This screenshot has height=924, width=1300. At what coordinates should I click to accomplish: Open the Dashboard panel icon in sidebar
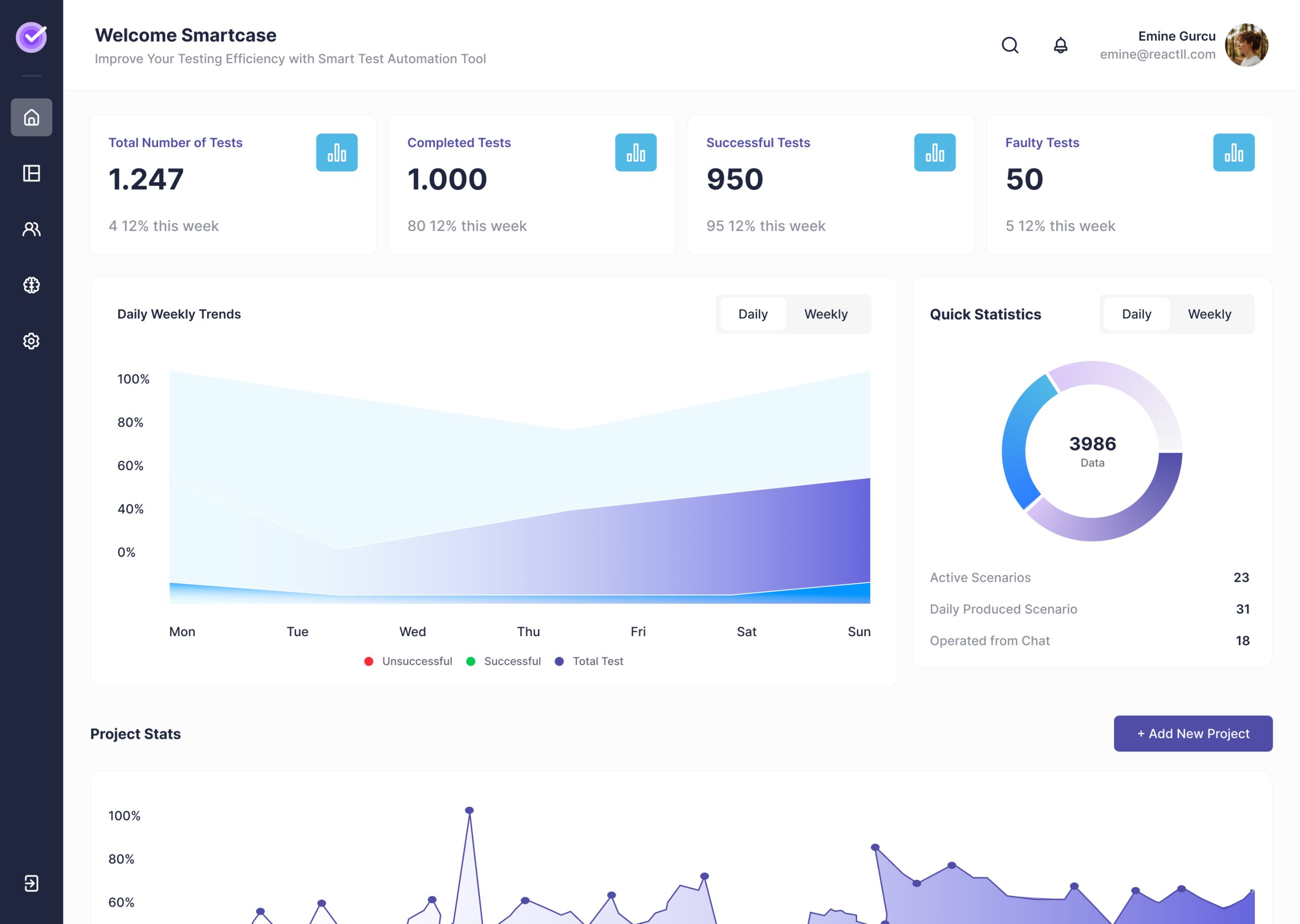tap(31, 174)
